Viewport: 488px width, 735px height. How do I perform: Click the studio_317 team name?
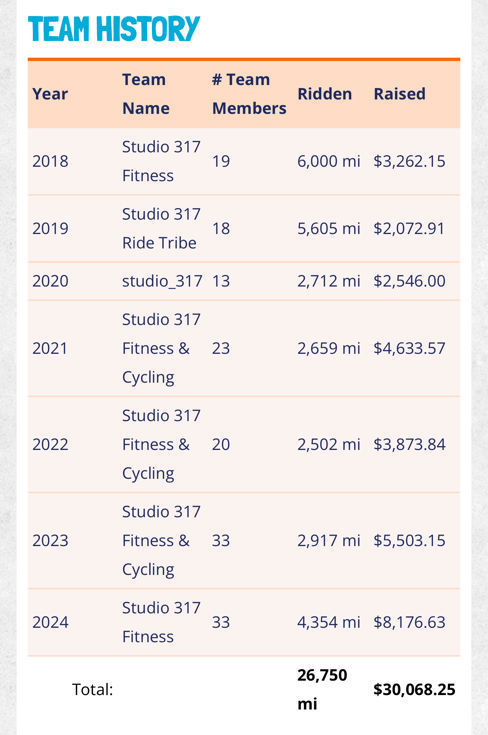tap(162, 281)
